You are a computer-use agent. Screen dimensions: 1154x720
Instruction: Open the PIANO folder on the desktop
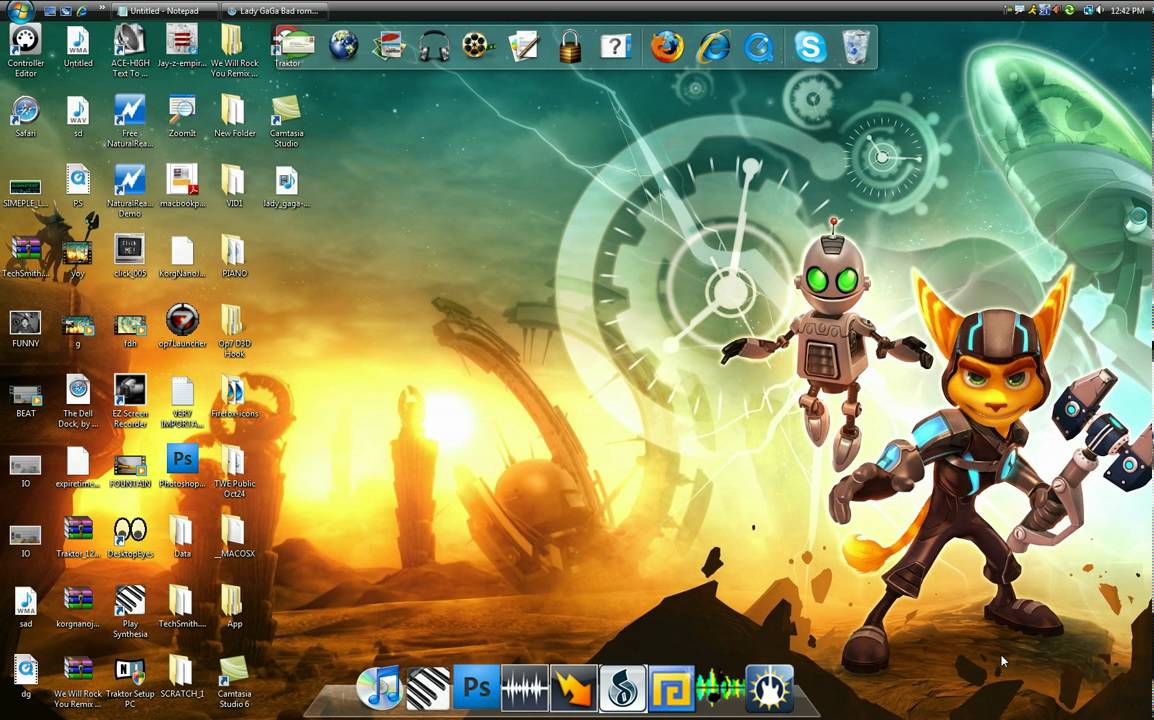point(234,256)
